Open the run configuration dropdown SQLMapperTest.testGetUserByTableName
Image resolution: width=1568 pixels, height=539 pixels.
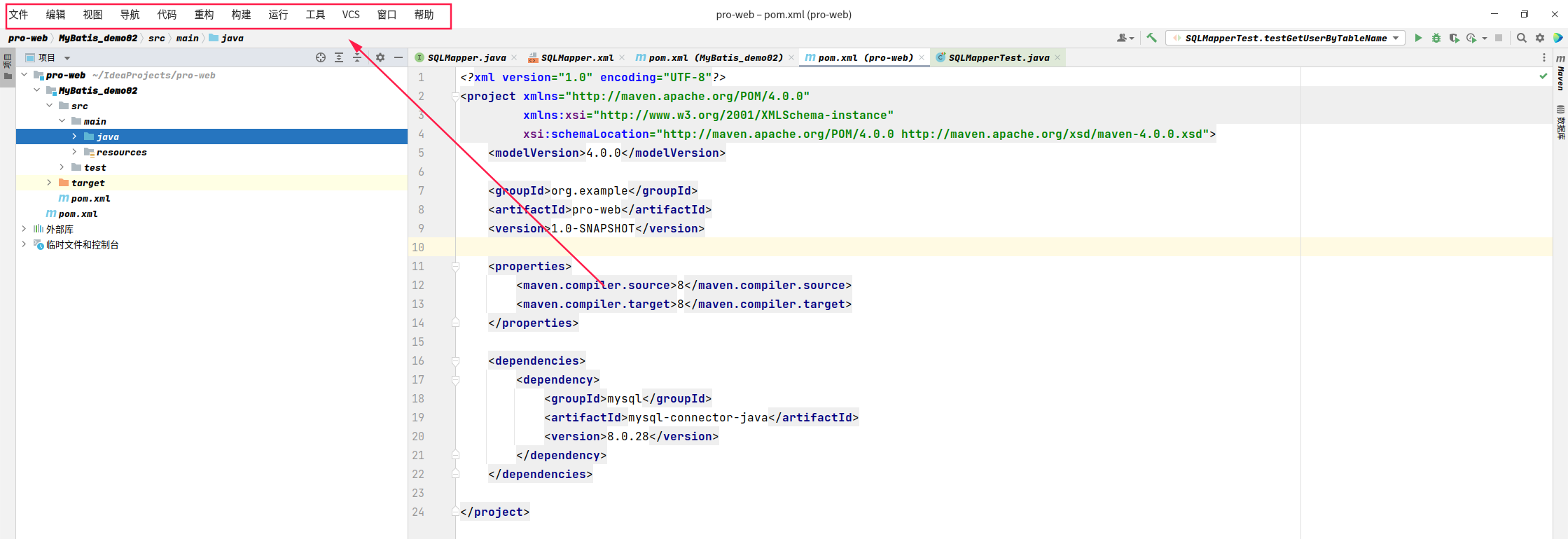(1285, 38)
